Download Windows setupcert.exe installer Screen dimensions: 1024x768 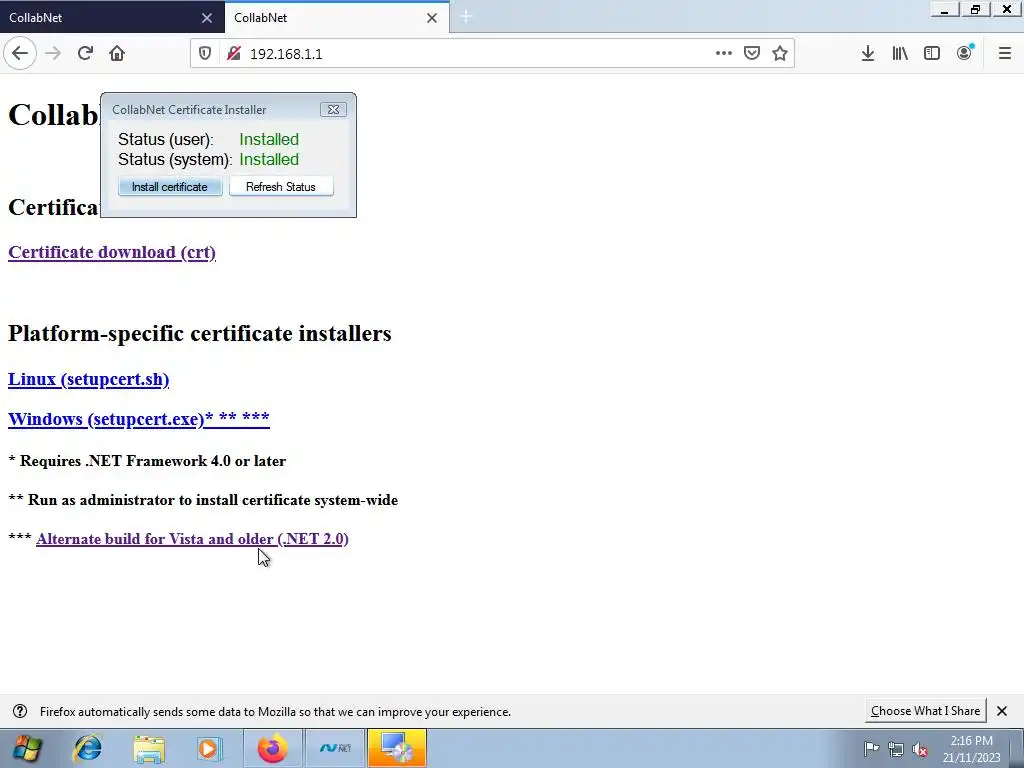click(138, 419)
